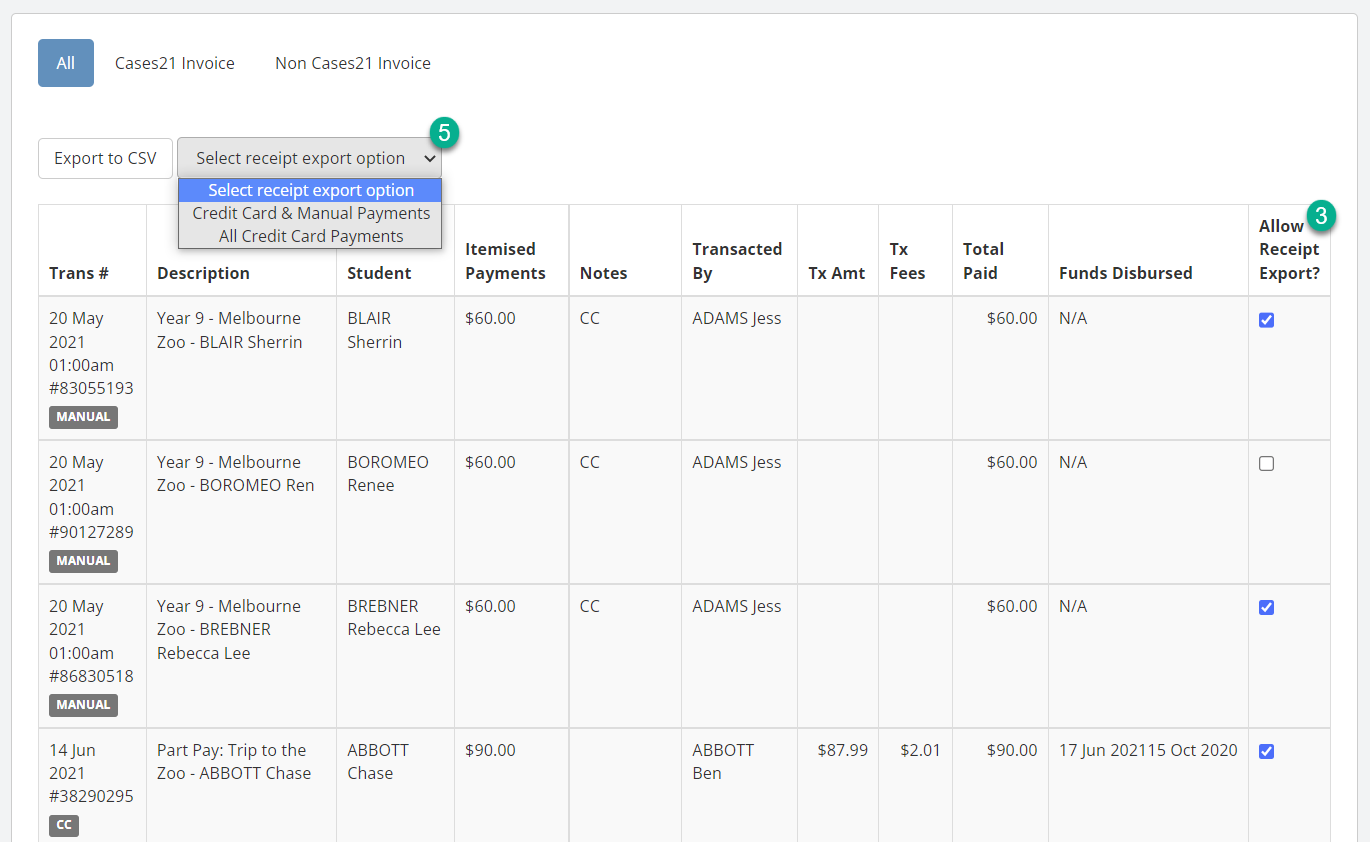Disable Allow Receipt Export for ABBOTT Chase
Screen dimensions: 1370x842
pos(1267,751)
